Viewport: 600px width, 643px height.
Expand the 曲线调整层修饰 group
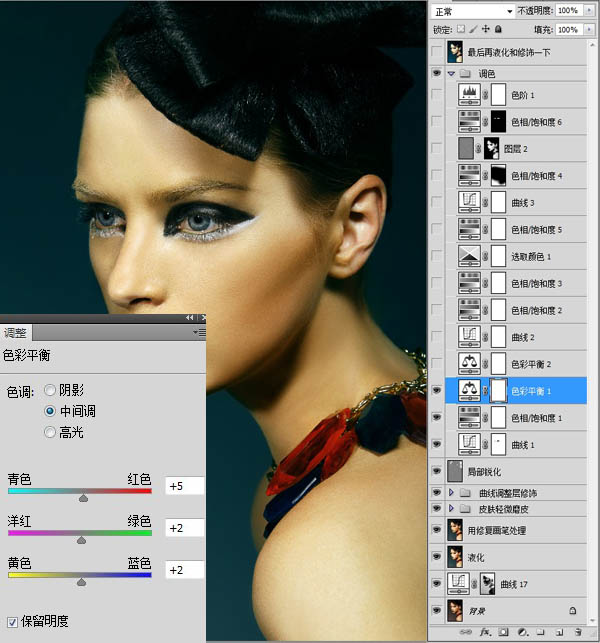(x=451, y=492)
